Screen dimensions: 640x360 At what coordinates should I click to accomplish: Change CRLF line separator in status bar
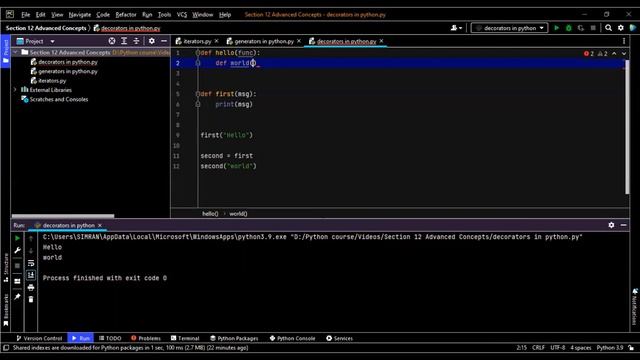point(538,348)
